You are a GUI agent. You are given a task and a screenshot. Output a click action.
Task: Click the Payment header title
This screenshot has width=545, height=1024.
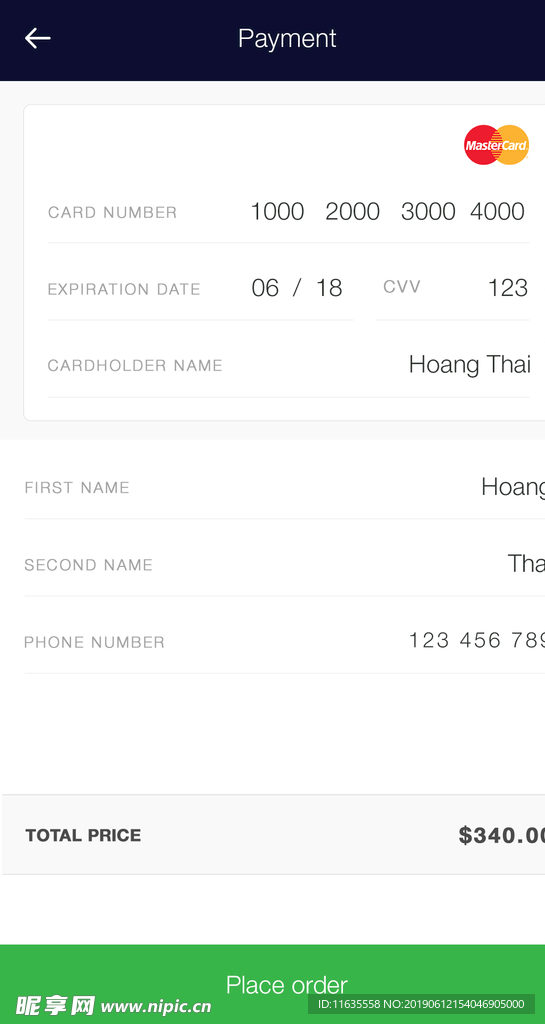(287, 39)
